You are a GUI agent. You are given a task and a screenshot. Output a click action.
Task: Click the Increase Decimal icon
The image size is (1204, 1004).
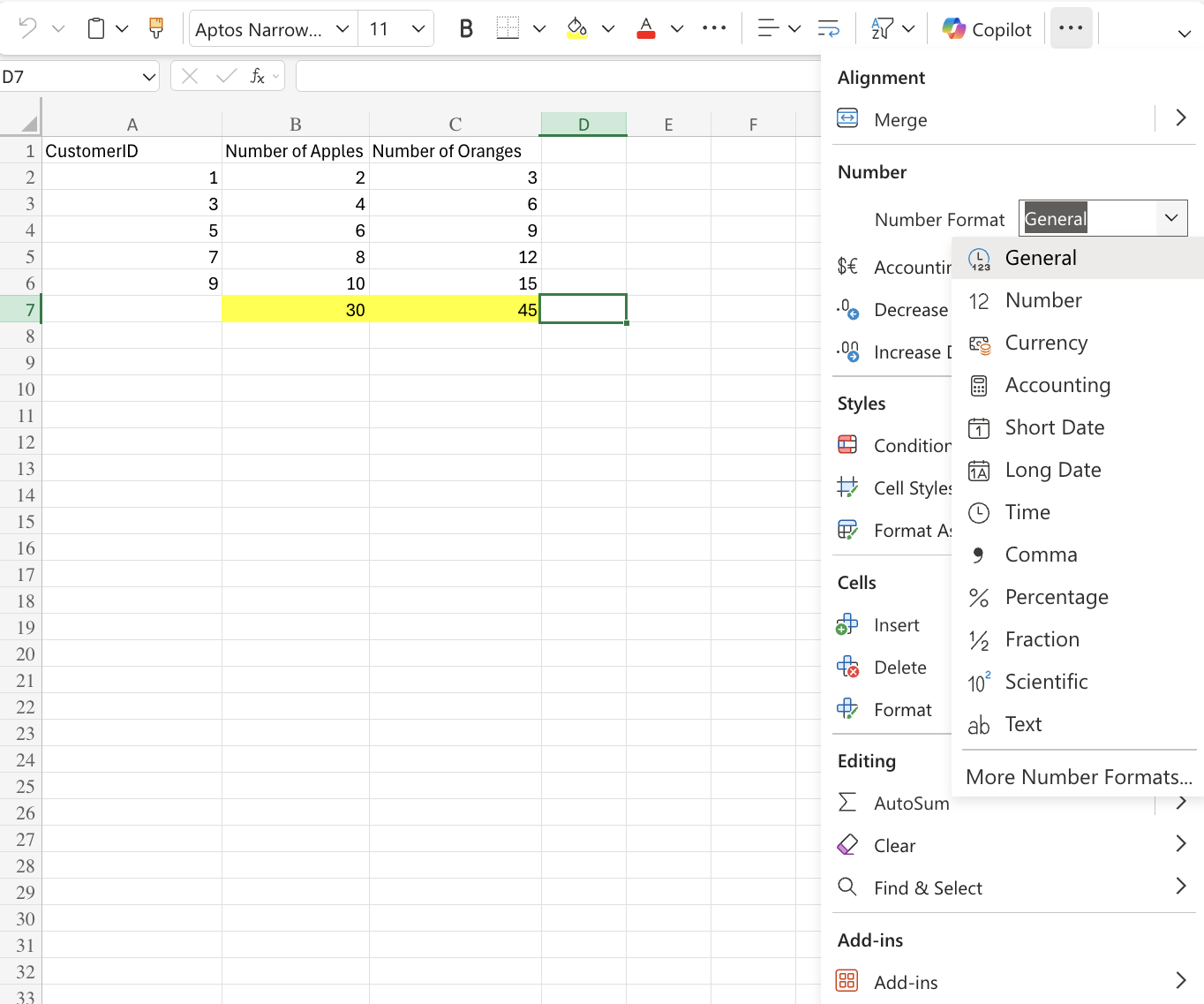coord(847,352)
